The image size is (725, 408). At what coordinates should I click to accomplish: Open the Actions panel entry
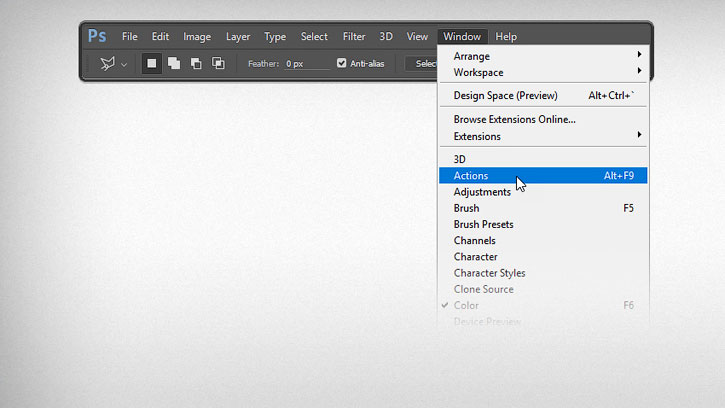pos(543,175)
